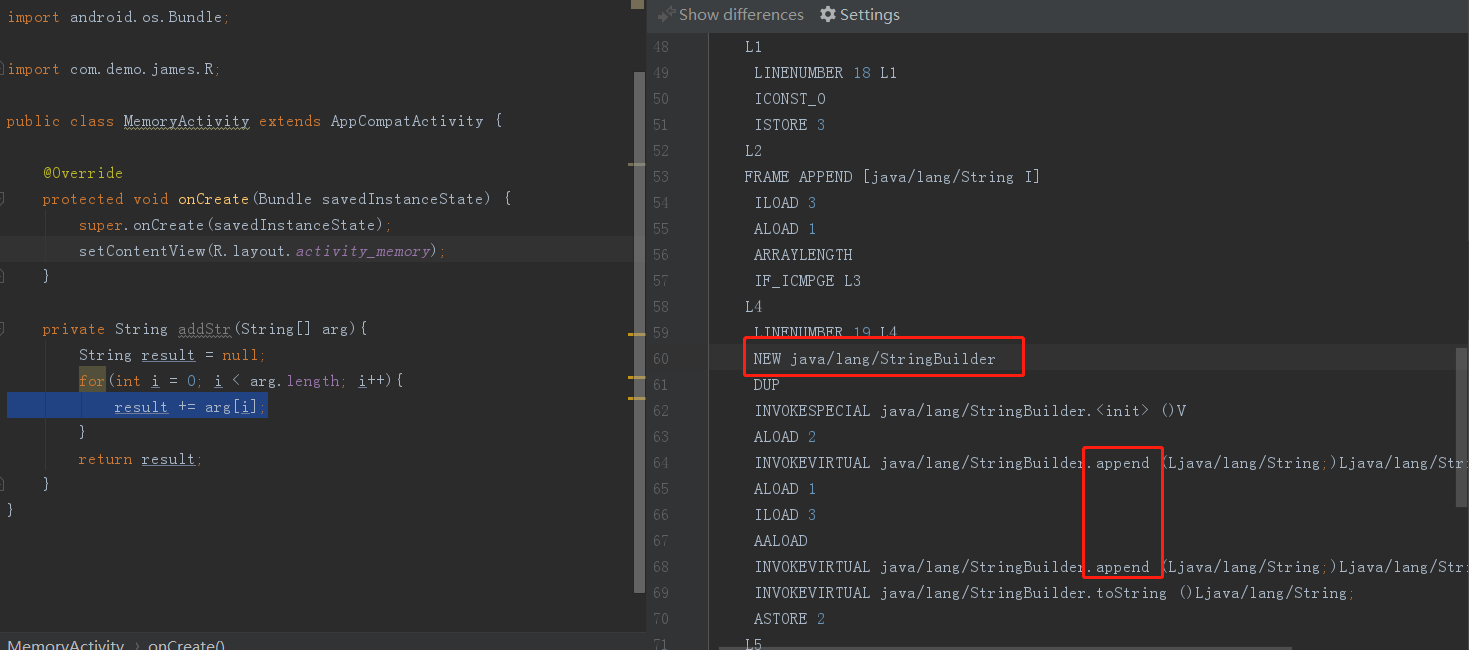Collapse the addStr method via gutter fold marker
This screenshot has width=1469, height=650.
click(x=3, y=329)
